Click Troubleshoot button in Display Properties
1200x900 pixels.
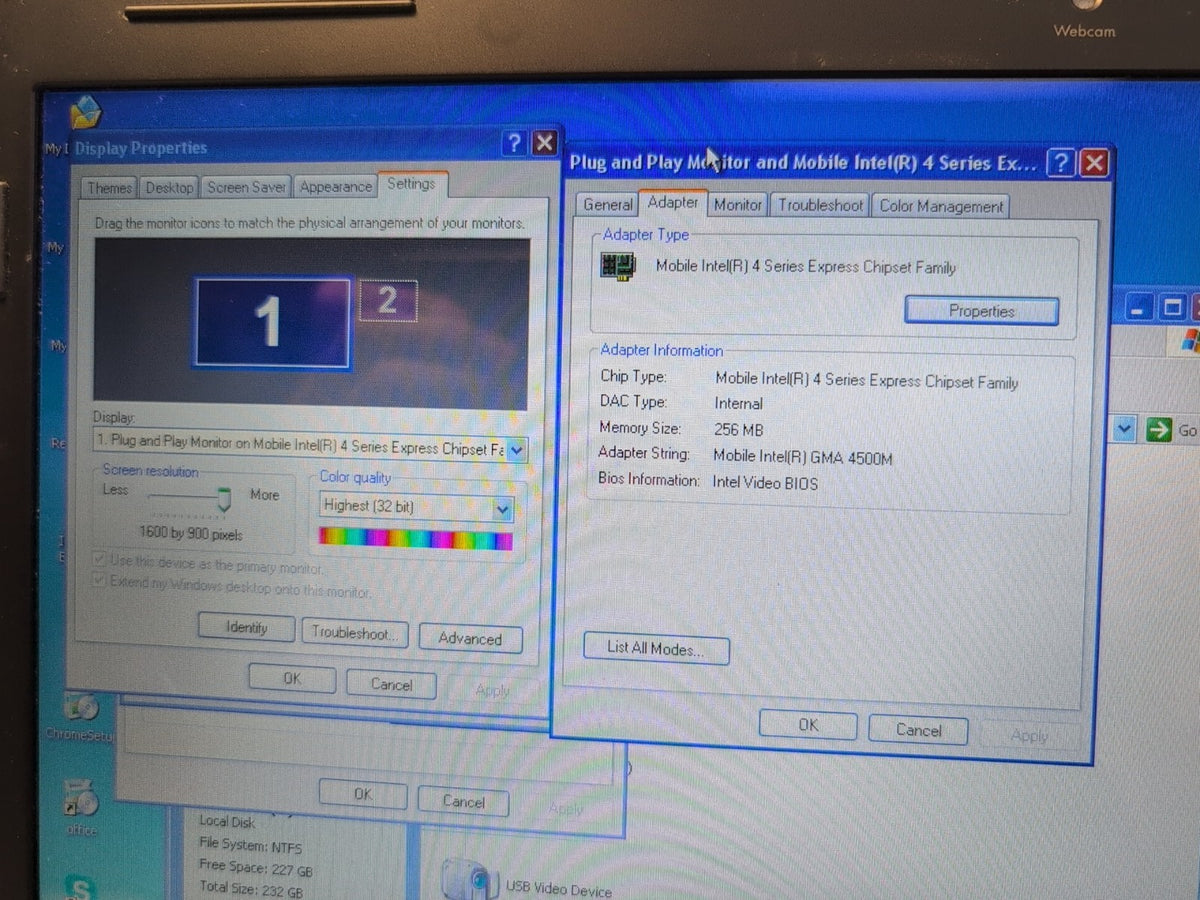356,633
